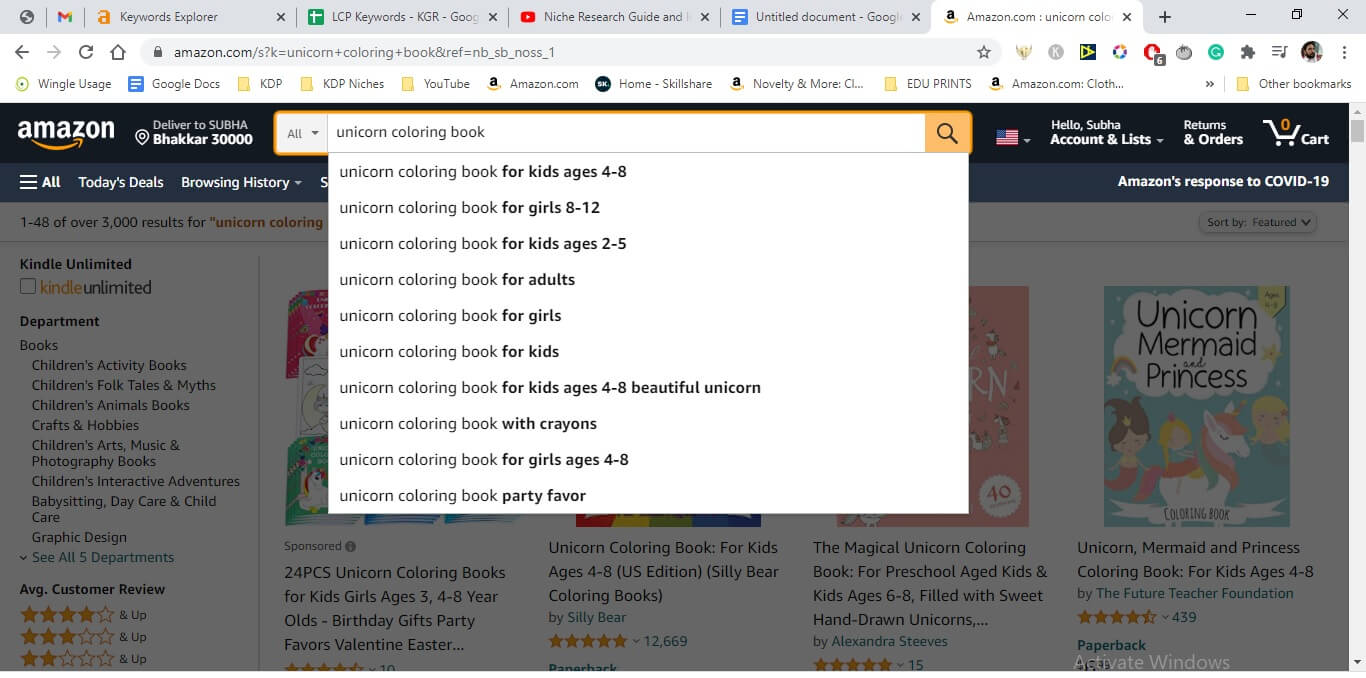Click the browser address bar URL
The image size is (1366, 678).
click(x=364, y=52)
